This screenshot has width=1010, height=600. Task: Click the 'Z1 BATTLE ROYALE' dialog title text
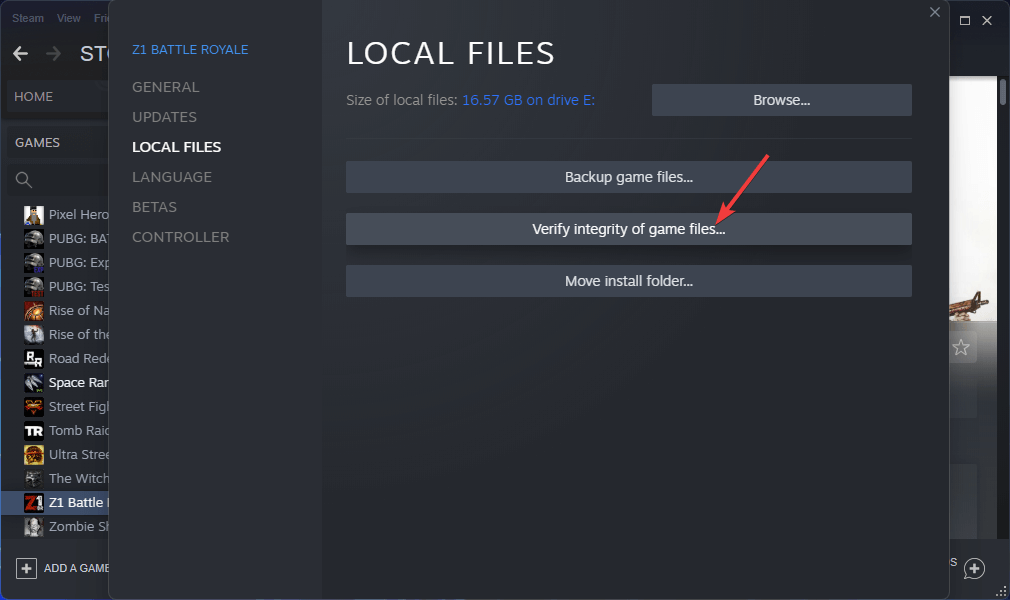click(190, 50)
